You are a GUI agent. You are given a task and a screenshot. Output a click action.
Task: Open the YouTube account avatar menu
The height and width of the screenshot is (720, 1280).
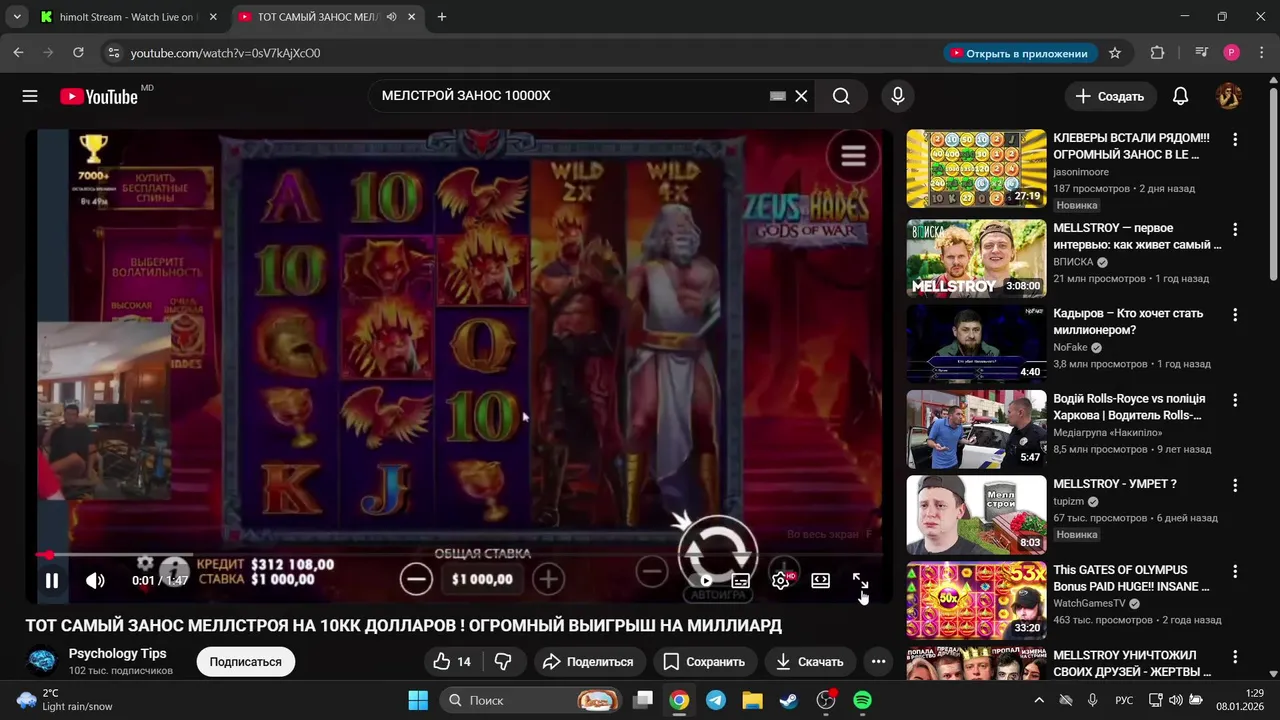1228,96
